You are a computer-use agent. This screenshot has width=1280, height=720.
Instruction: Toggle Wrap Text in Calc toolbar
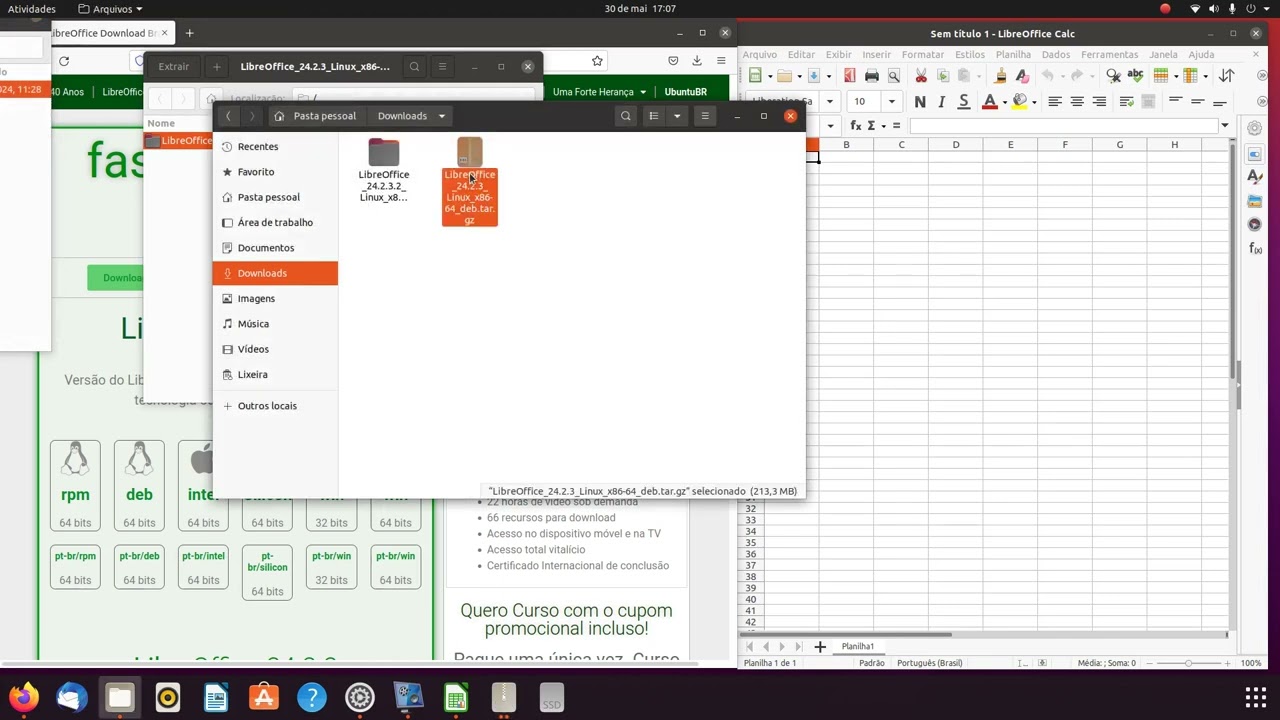click(x=1127, y=101)
